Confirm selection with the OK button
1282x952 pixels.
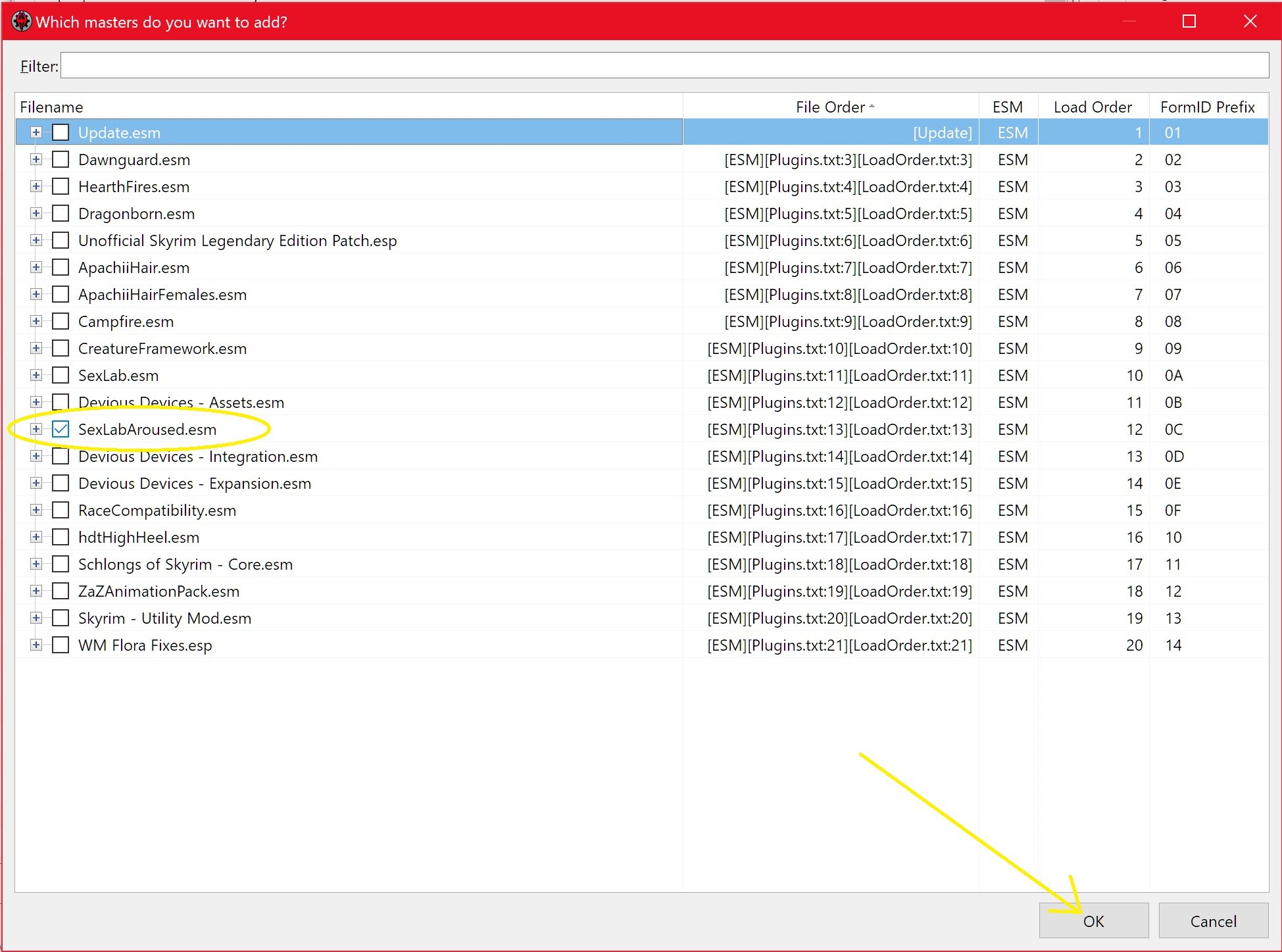tap(1094, 920)
